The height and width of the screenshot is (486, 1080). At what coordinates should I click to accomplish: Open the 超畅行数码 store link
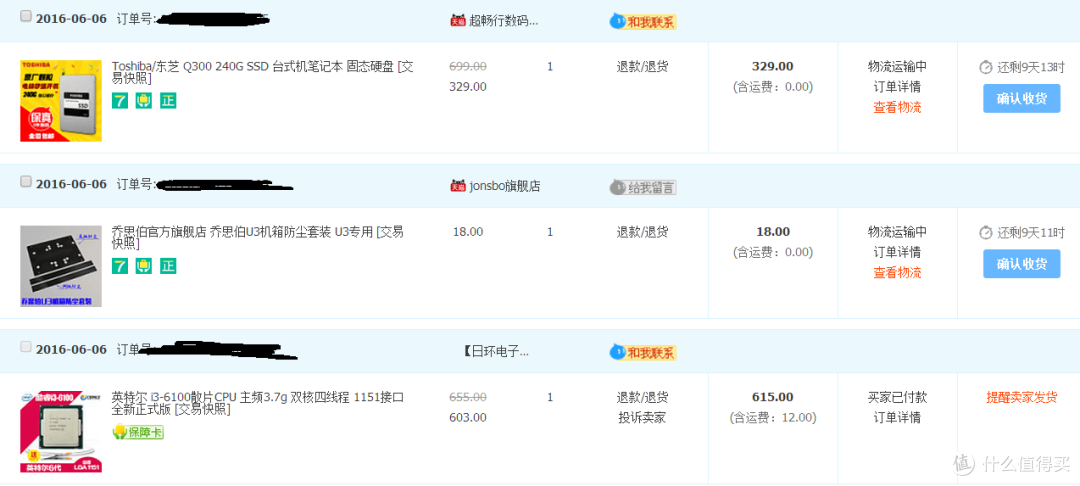[x=503, y=21]
